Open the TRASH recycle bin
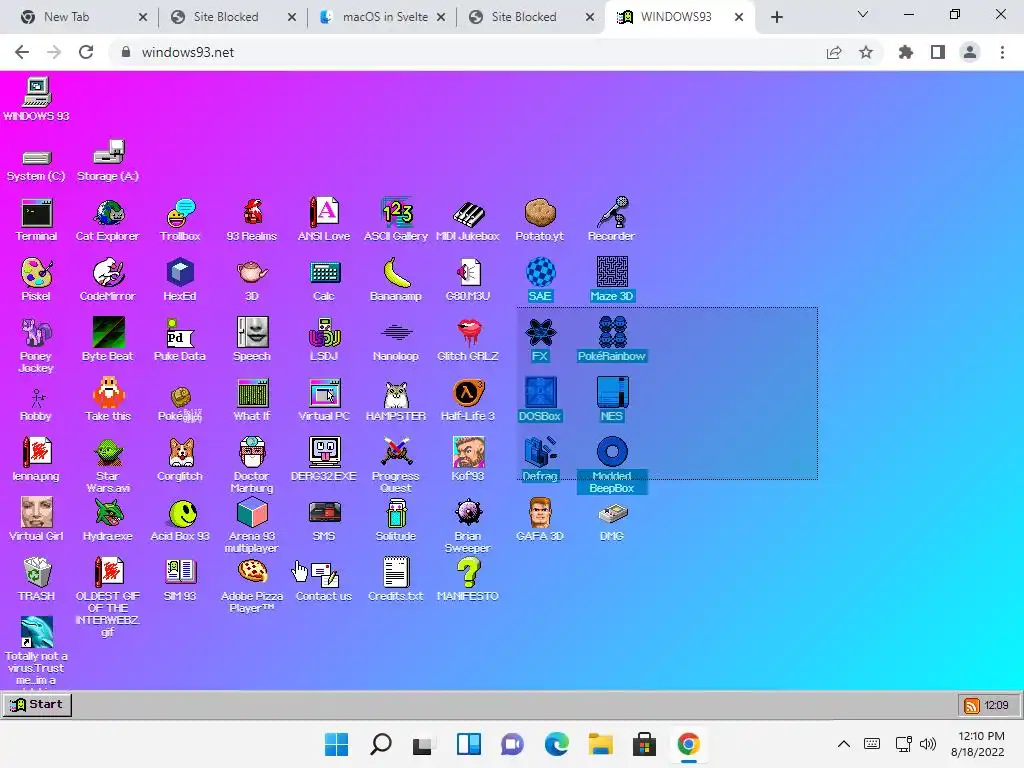 37,580
